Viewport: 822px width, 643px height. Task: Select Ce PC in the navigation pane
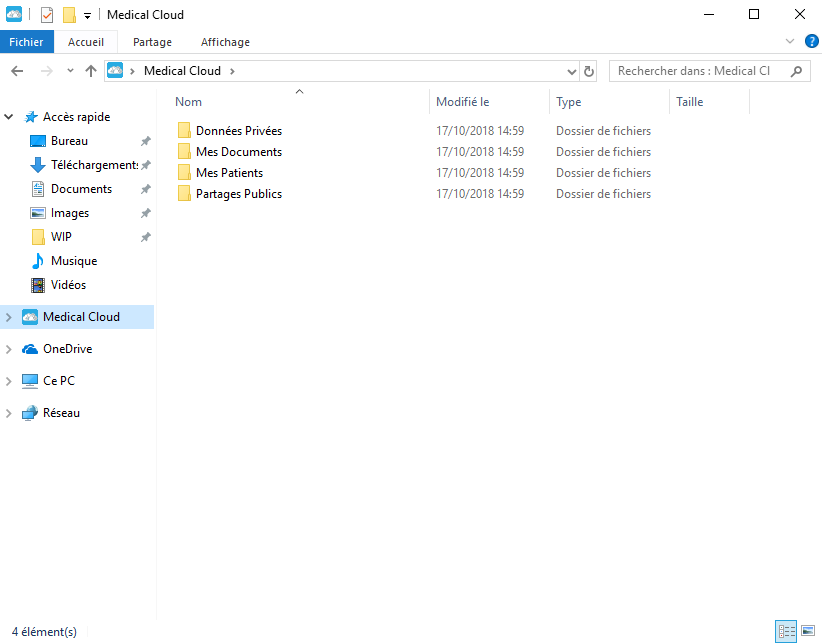click(x=59, y=380)
